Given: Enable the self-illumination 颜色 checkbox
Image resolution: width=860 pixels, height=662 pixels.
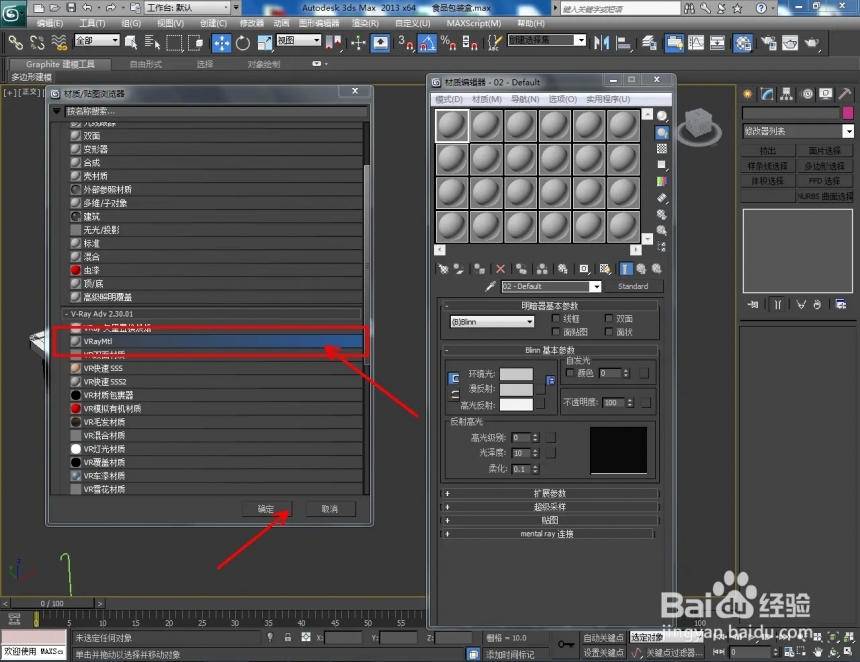Looking at the screenshot, I should pyautogui.click(x=570, y=373).
